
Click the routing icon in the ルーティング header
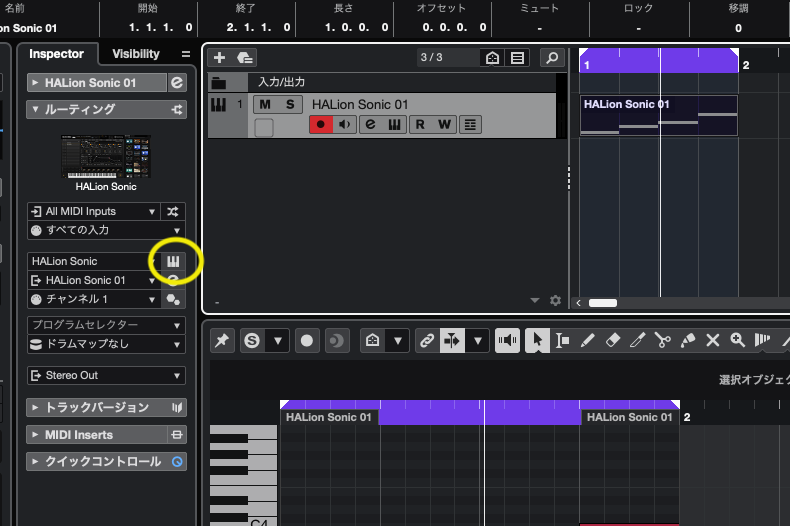pos(177,109)
